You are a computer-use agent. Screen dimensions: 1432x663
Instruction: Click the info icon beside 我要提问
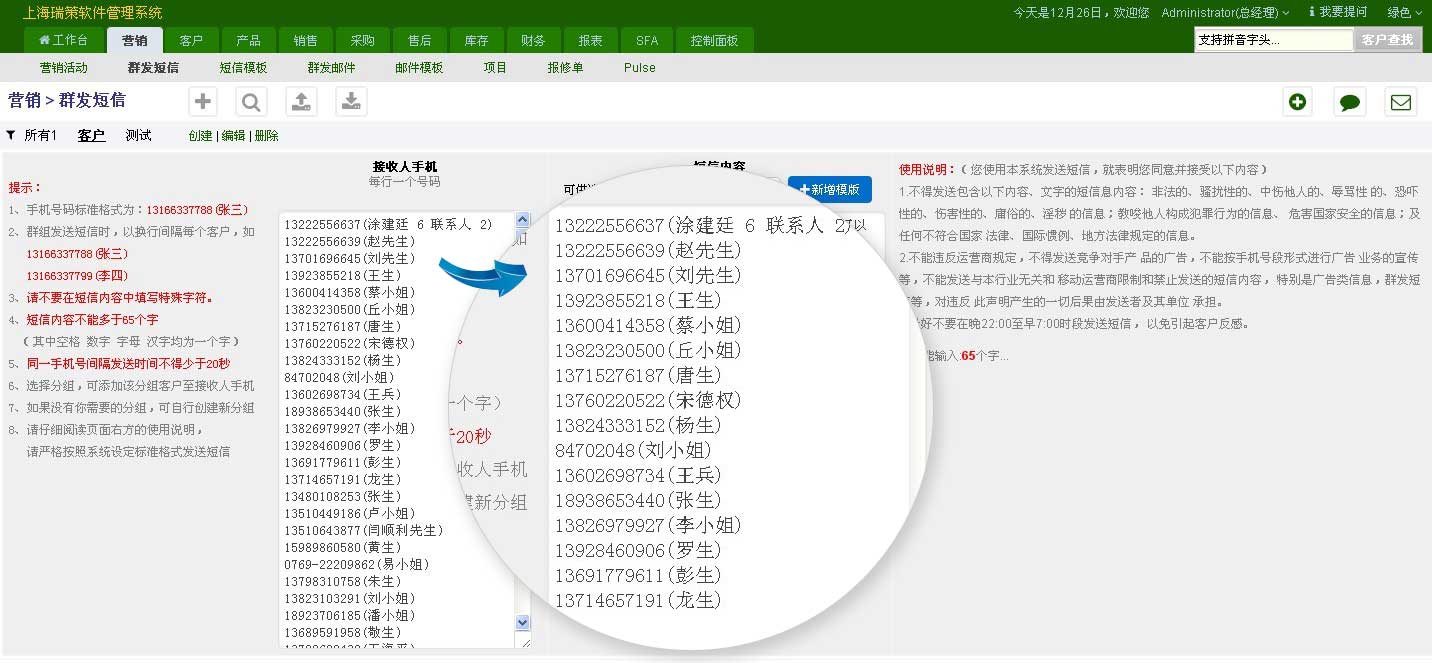(x=1314, y=12)
